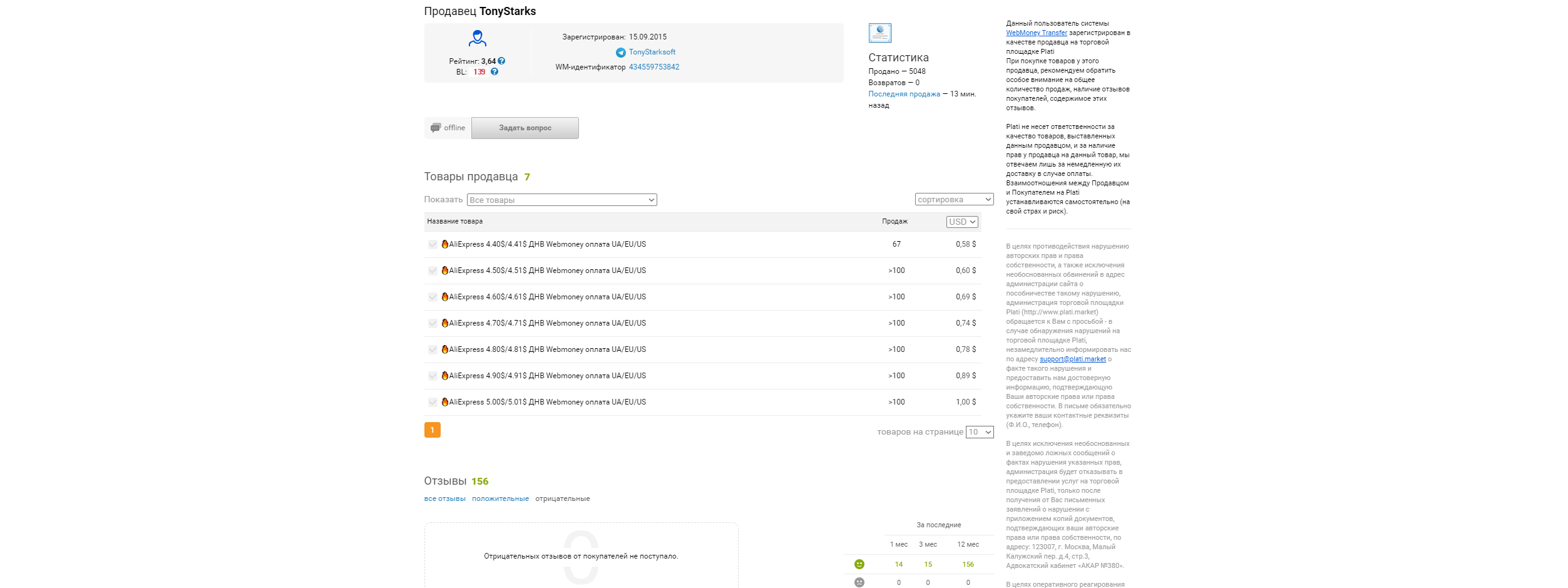
Task: Tick the checkbox for AliExpress 4.40$/4.41$ item
Action: [x=433, y=244]
